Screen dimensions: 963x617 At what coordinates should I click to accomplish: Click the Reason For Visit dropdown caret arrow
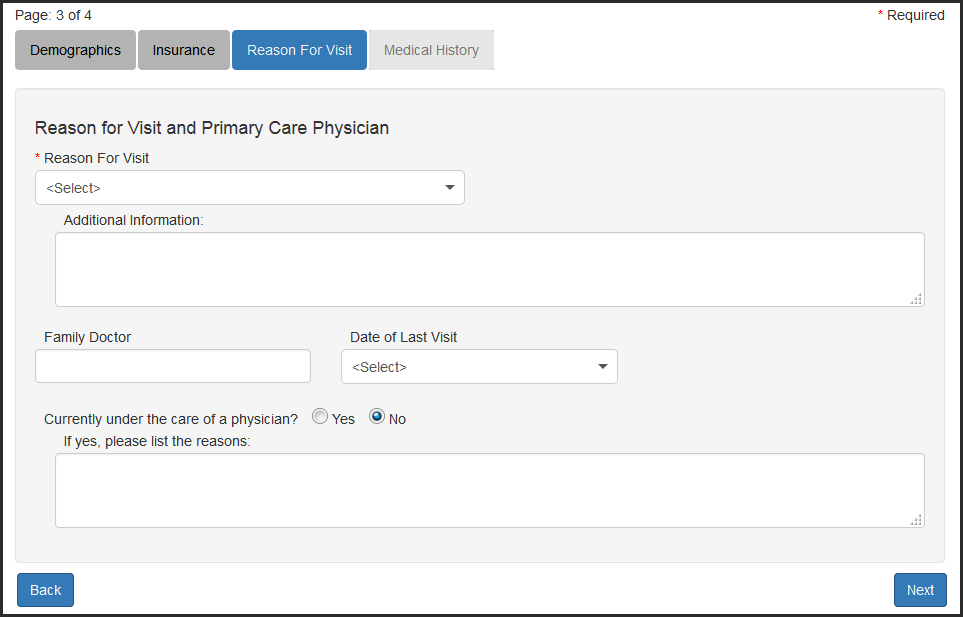450,187
